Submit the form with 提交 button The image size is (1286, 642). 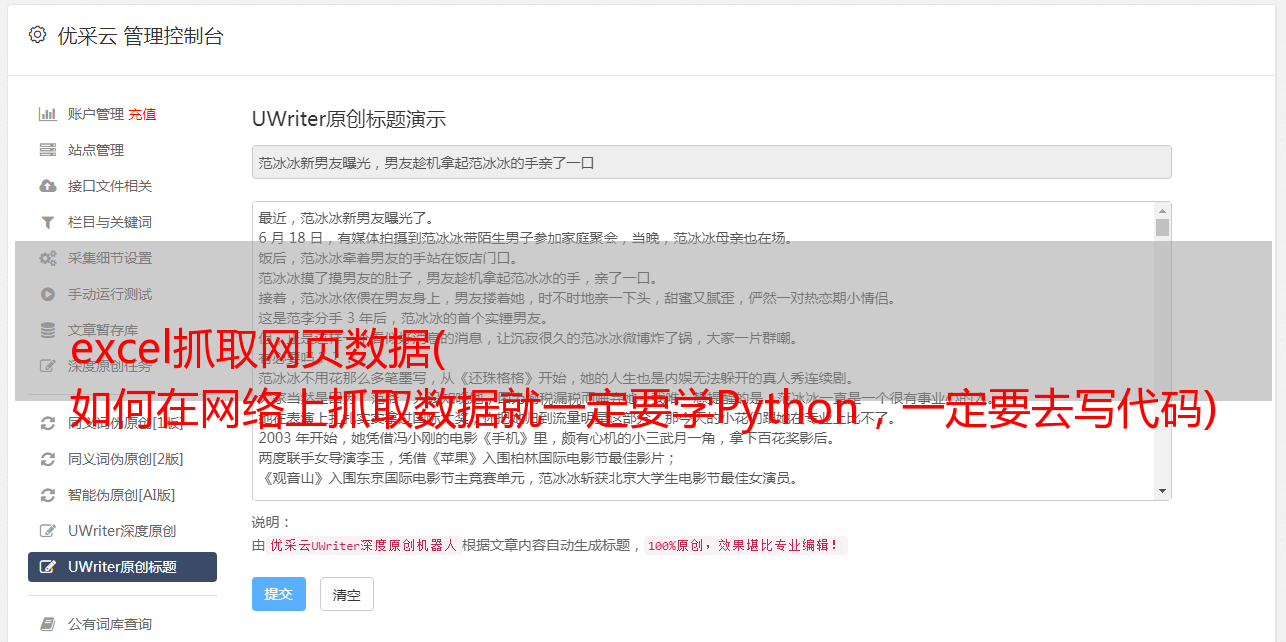click(279, 594)
